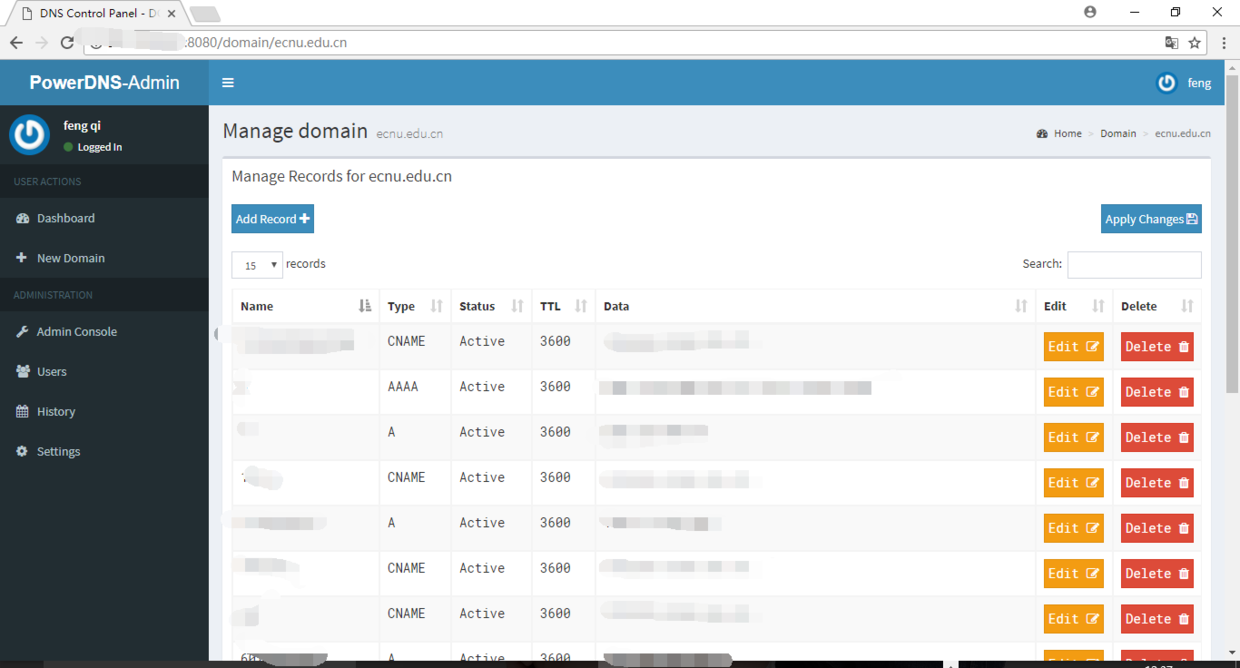Open the 15 records per page dropdown

pos(257,265)
